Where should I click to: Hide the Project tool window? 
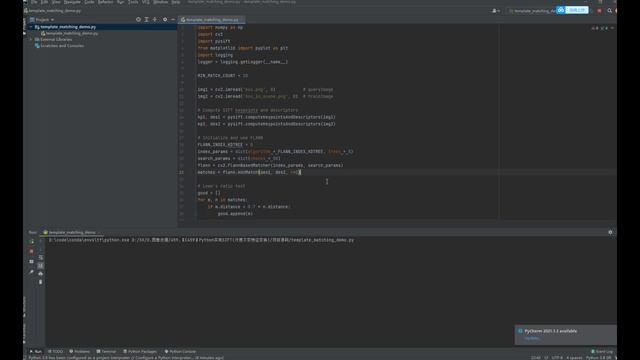click(x=173, y=20)
